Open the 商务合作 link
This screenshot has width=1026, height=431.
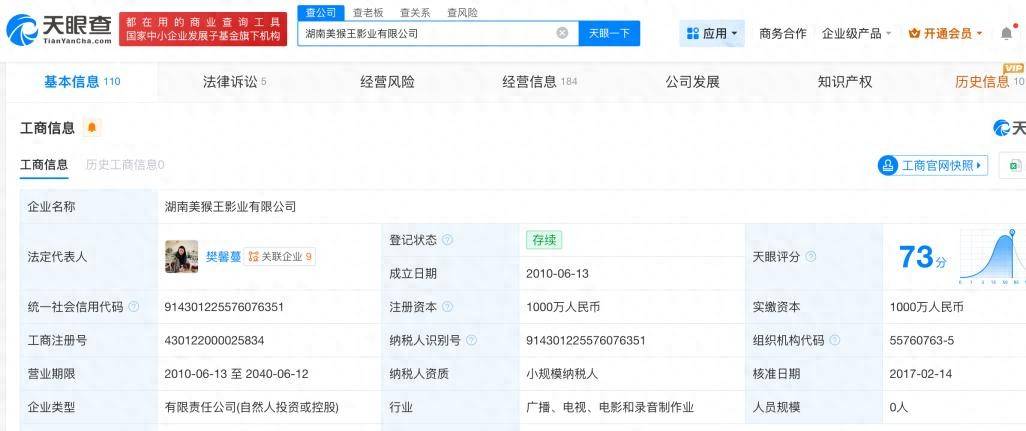783,33
